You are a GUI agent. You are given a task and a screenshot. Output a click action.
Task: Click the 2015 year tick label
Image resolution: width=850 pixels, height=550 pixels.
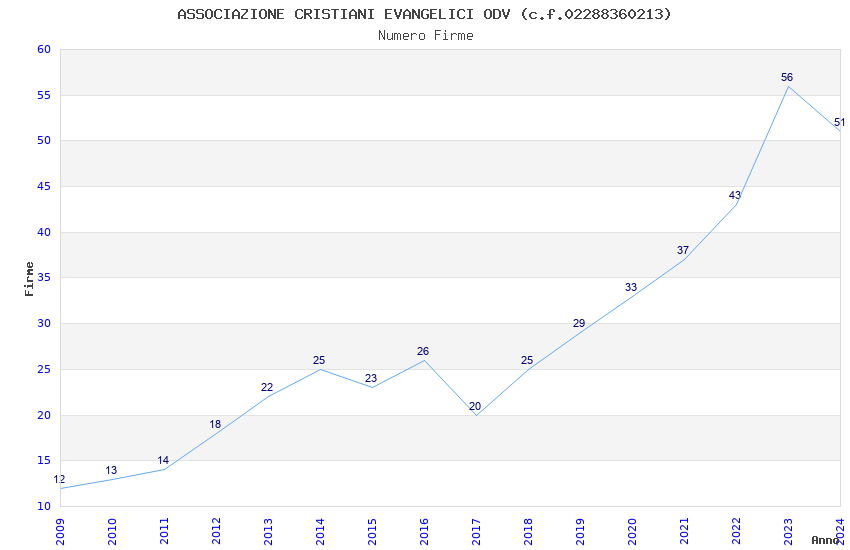coord(372,532)
